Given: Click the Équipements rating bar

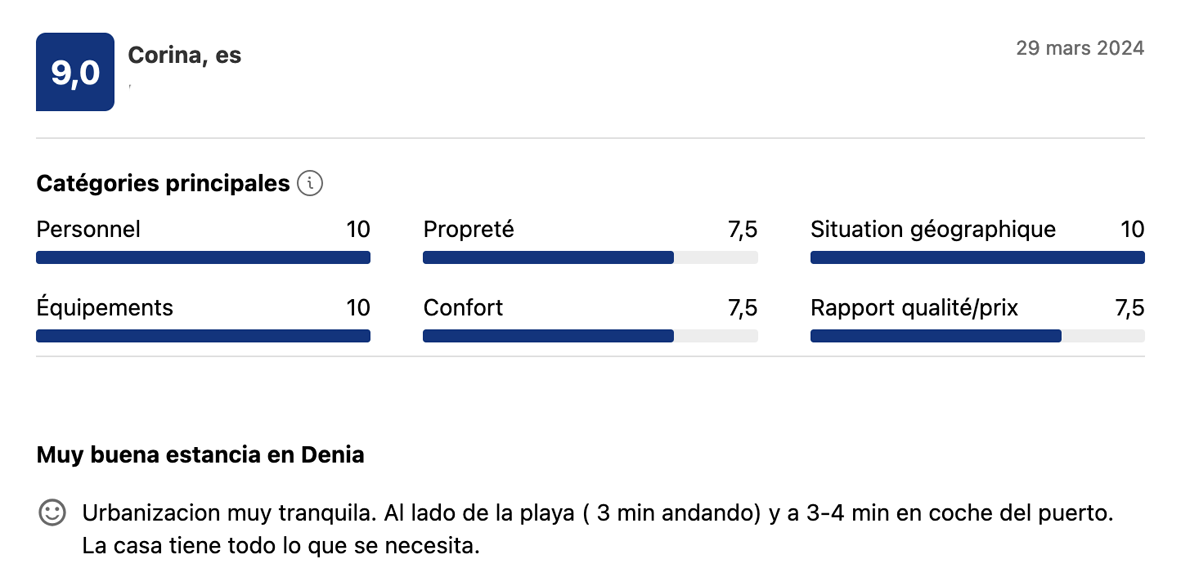Looking at the screenshot, I should [x=203, y=336].
